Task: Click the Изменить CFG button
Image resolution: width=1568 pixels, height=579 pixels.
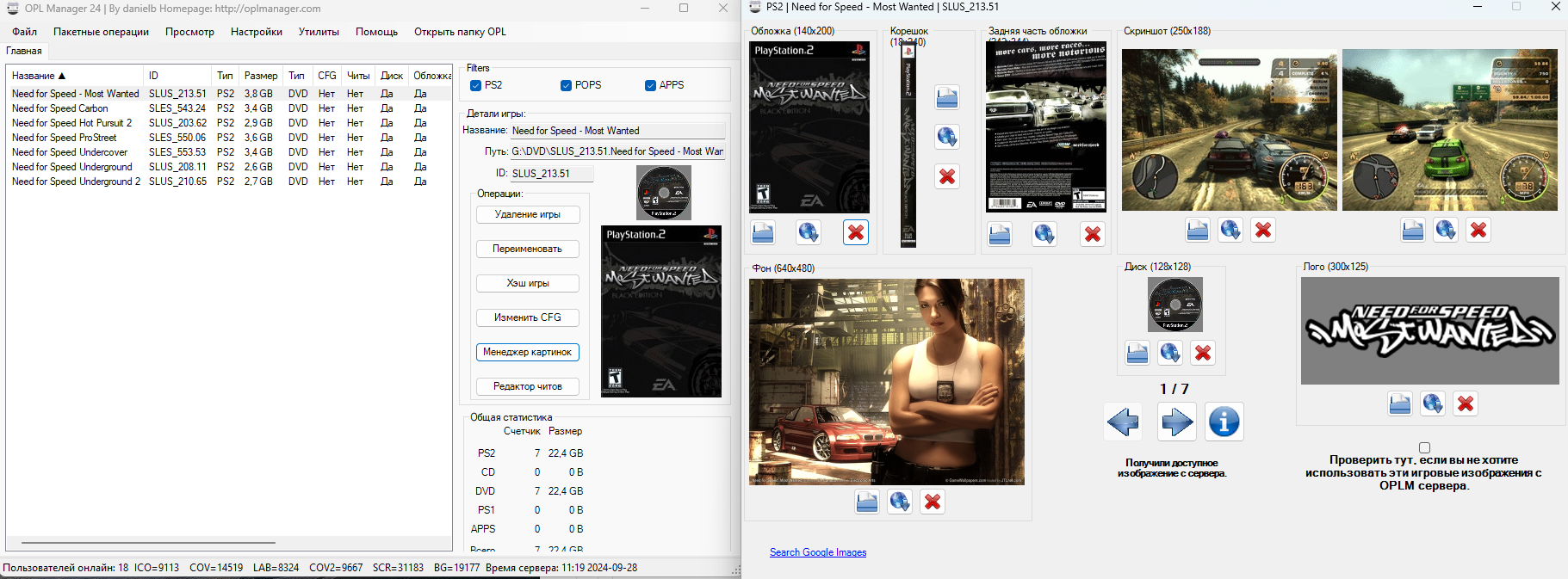Action: 528,317
